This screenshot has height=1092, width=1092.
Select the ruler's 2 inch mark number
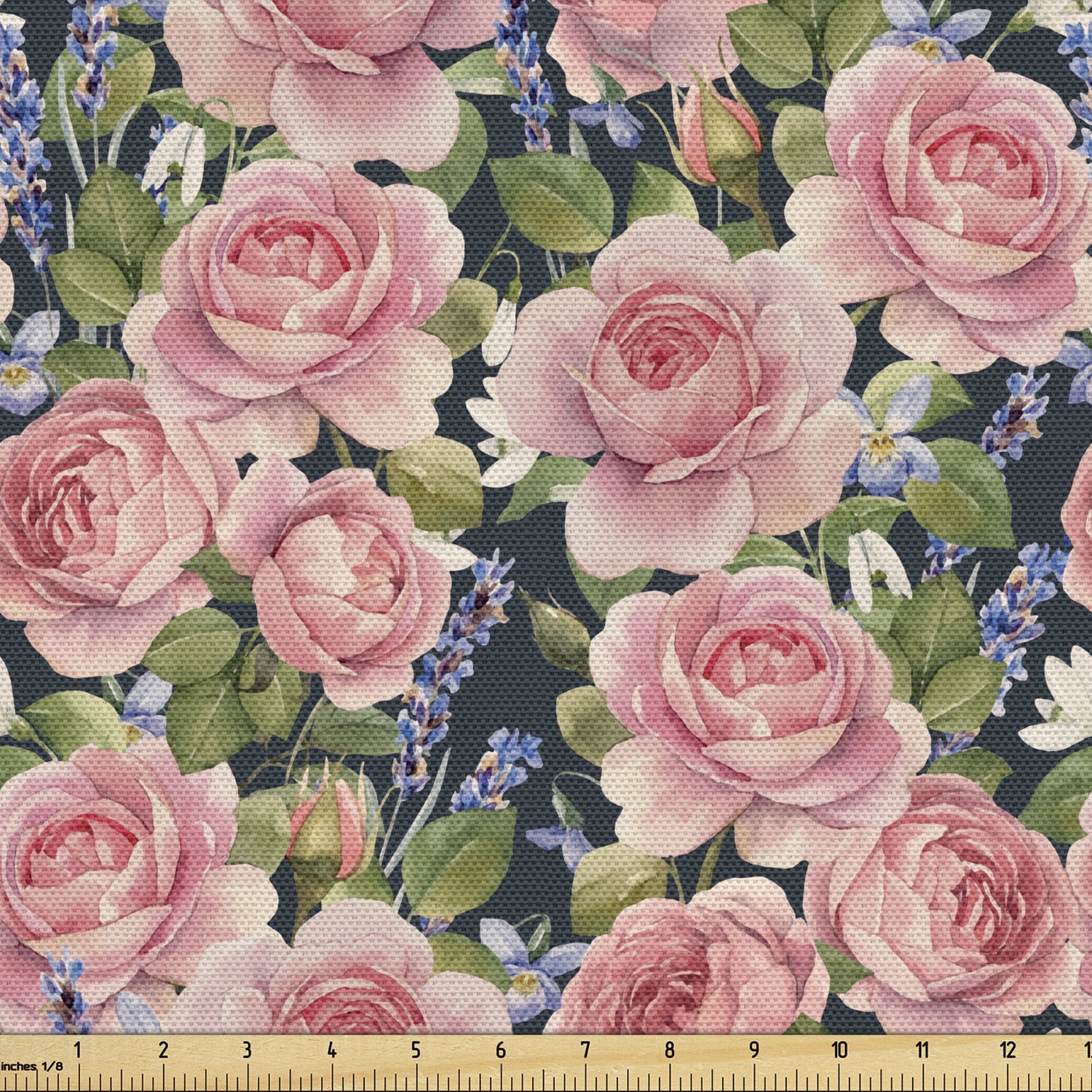(163, 1050)
